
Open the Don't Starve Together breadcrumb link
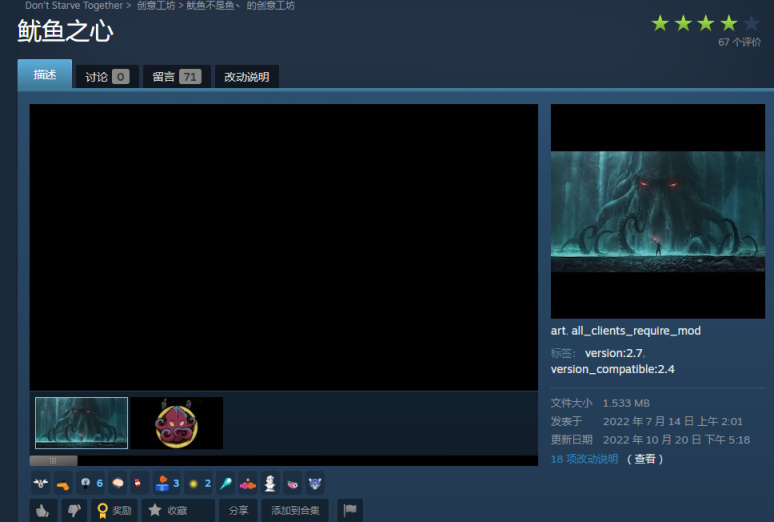coord(74,5)
